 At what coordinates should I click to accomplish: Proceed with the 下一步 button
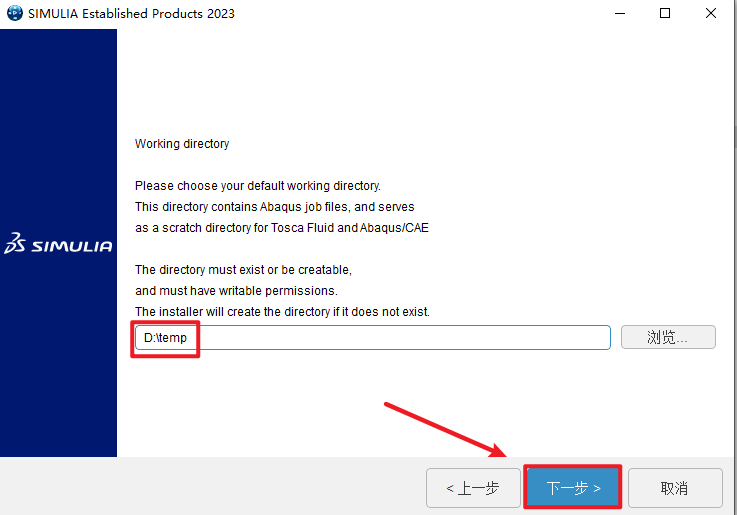coord(574,488)
